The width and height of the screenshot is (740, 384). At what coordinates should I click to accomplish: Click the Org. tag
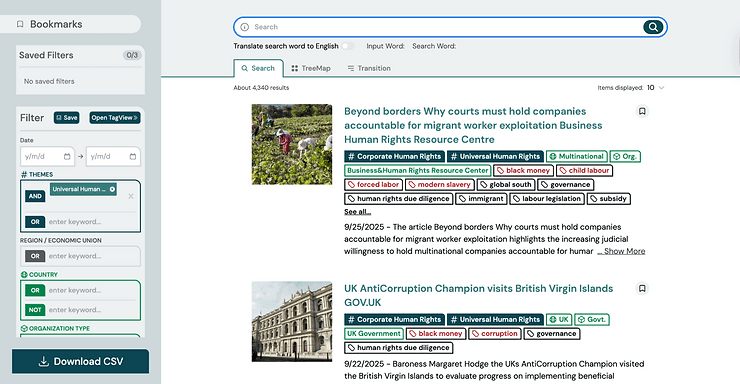tap(625, 157)
